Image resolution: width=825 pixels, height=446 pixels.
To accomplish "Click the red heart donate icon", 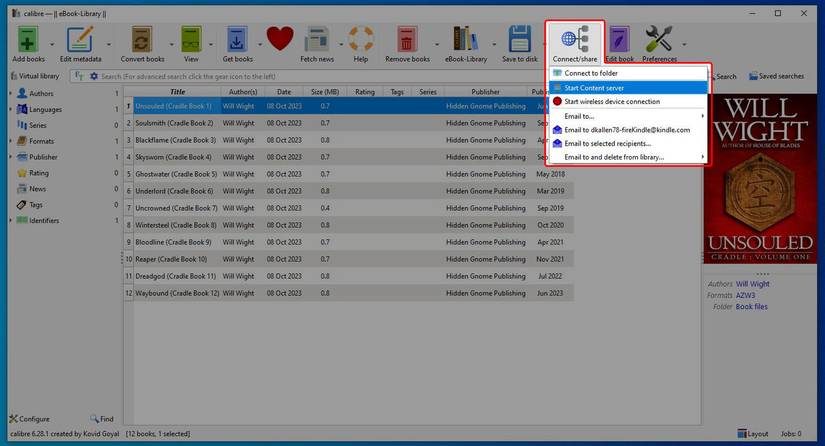I will click(x=280, y=39).
